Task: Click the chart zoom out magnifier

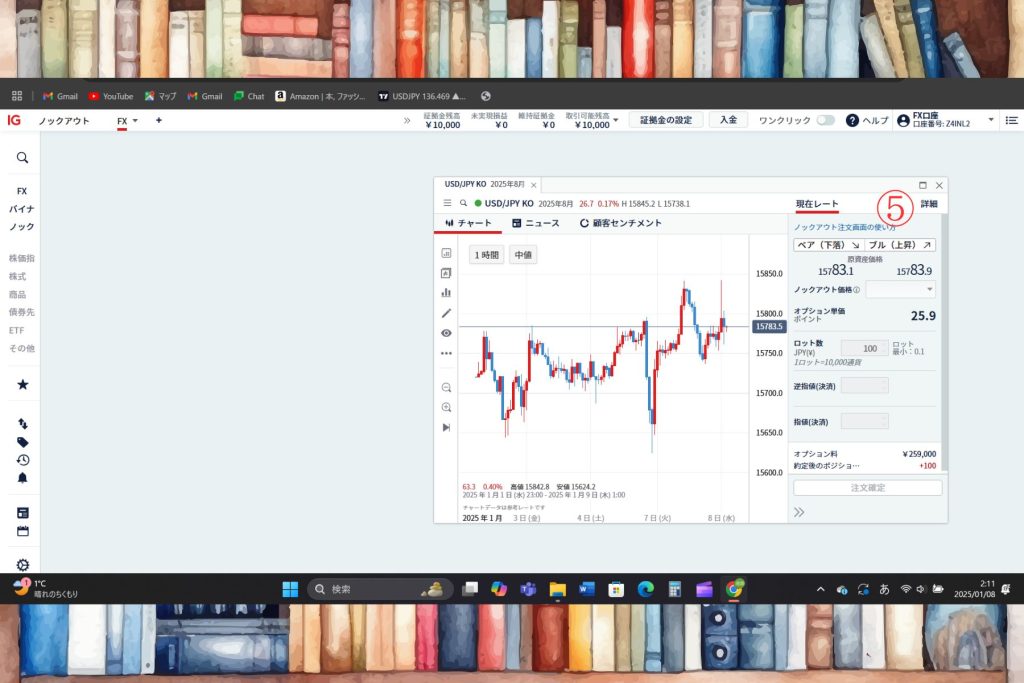Action: [x=446, y=388]
